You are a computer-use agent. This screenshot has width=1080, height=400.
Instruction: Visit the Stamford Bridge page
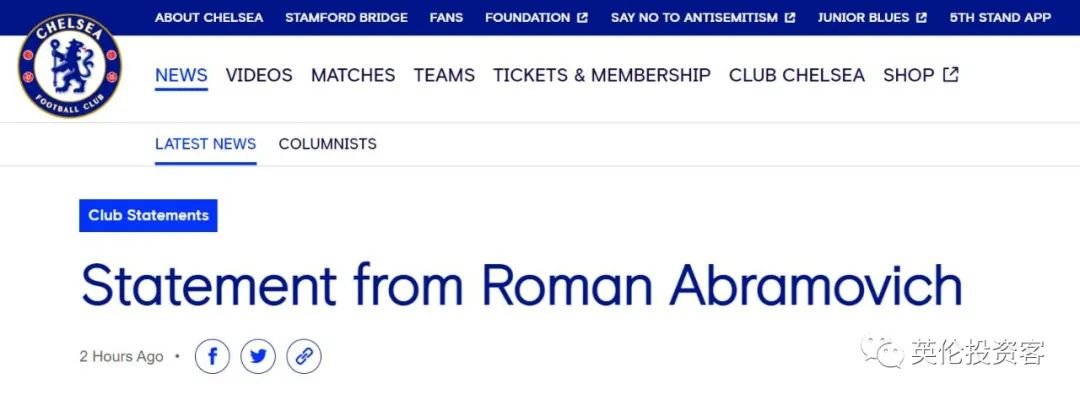[346, 18]
